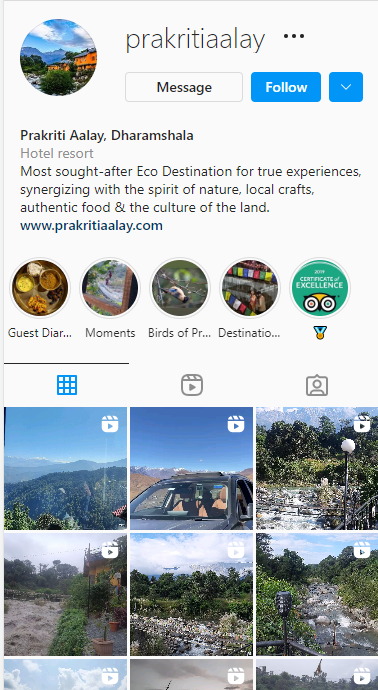
Task: Open the three-dot options menu
Action: (294, 36)
